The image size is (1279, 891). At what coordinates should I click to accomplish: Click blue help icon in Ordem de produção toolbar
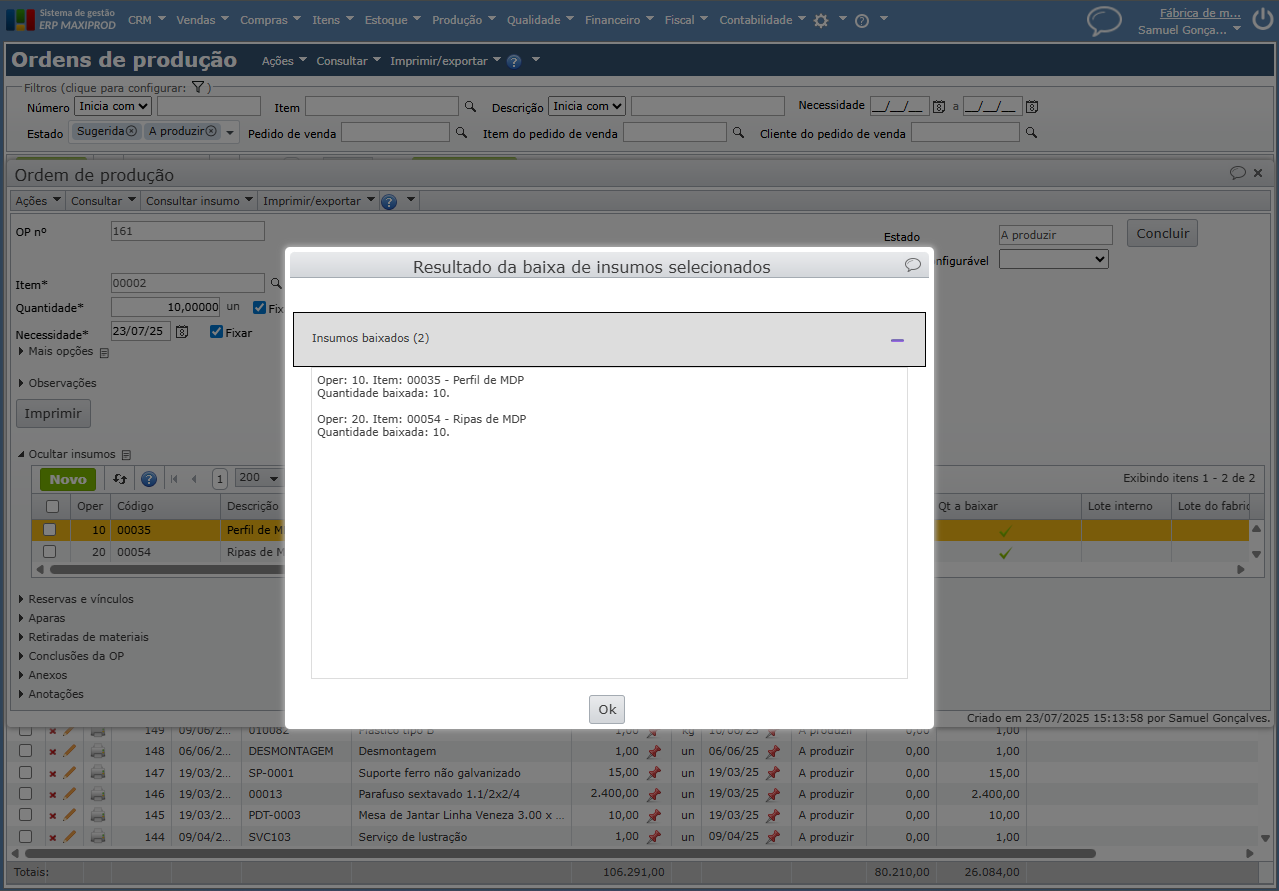(389, 201)
